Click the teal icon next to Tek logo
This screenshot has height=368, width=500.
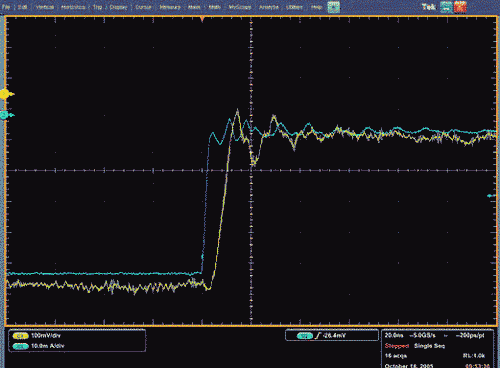click(446, 7)
